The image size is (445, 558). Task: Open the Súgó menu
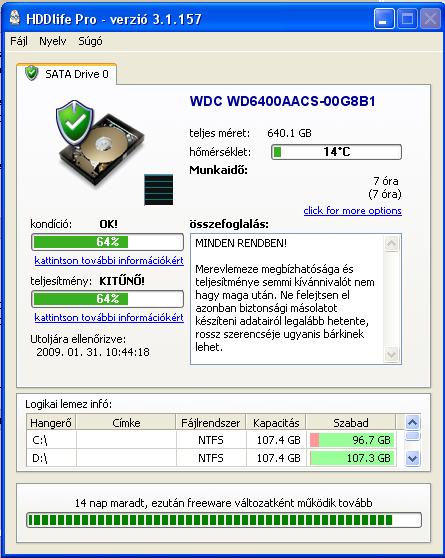pos(90,41)
